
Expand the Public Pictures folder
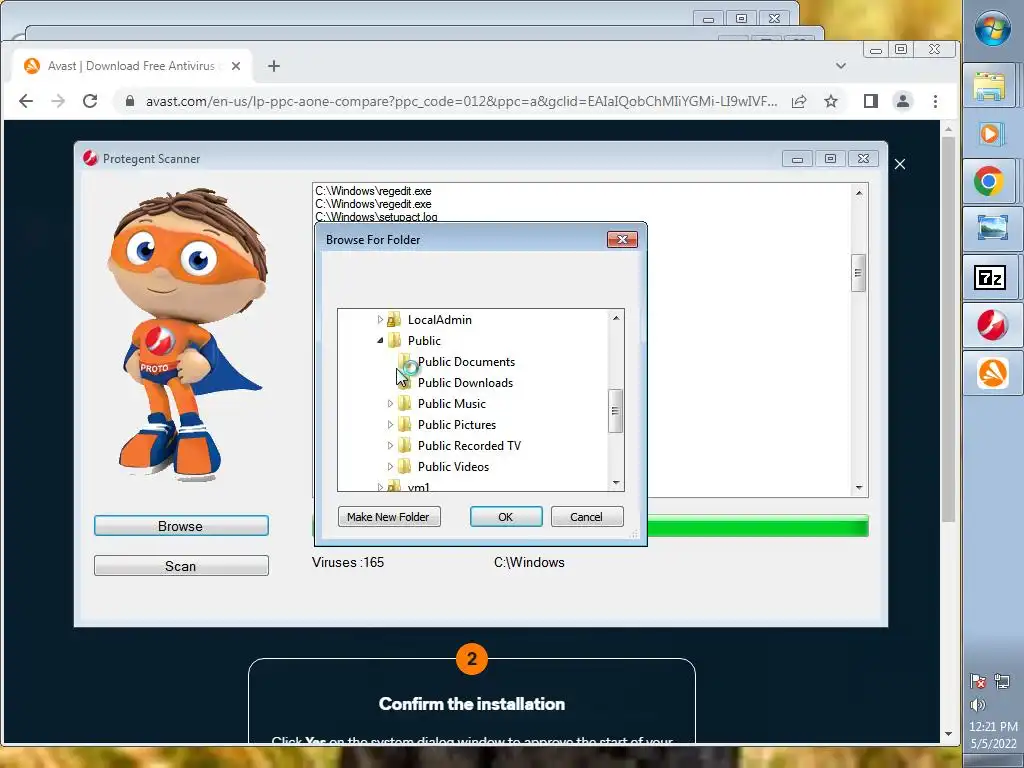(390, 424)
